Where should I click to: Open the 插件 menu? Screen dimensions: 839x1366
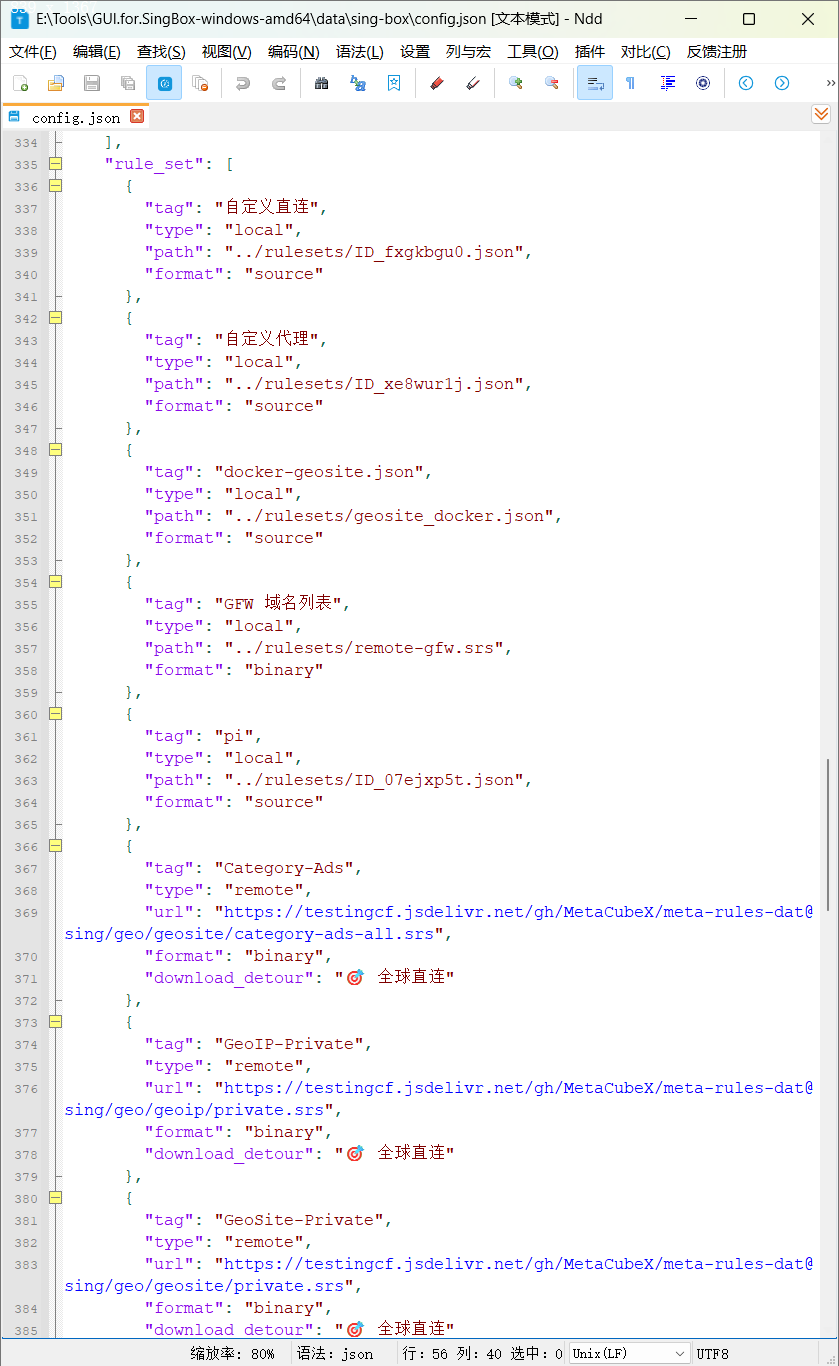(590, 51)
